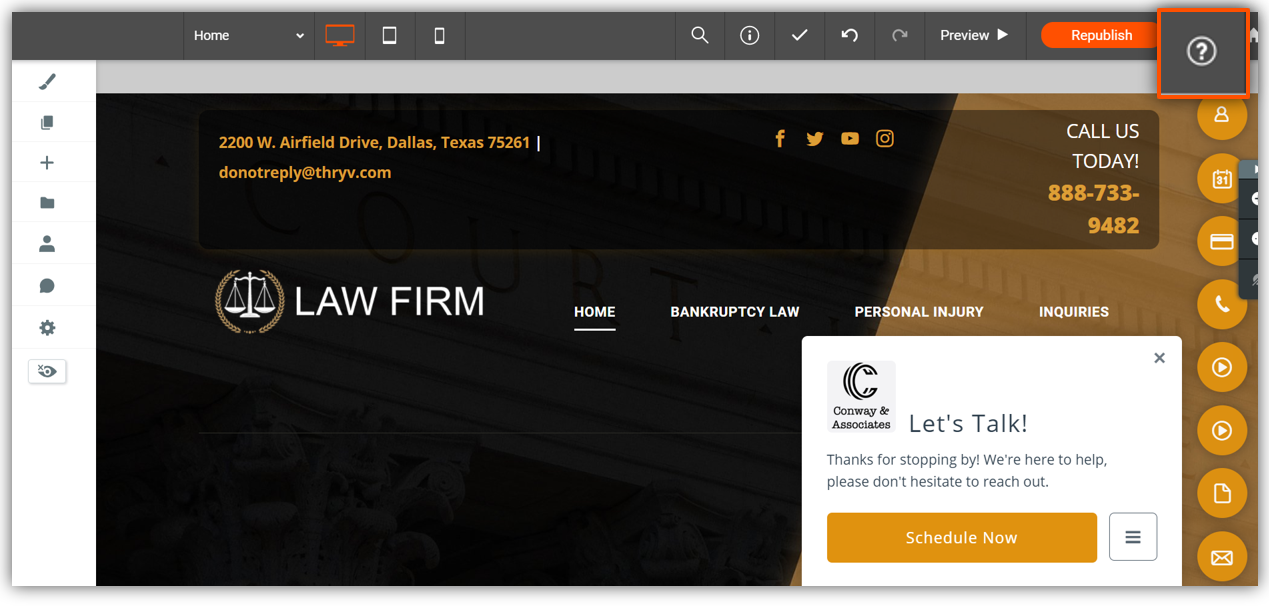Open the Comments speech bubble icon

(47, 286)
